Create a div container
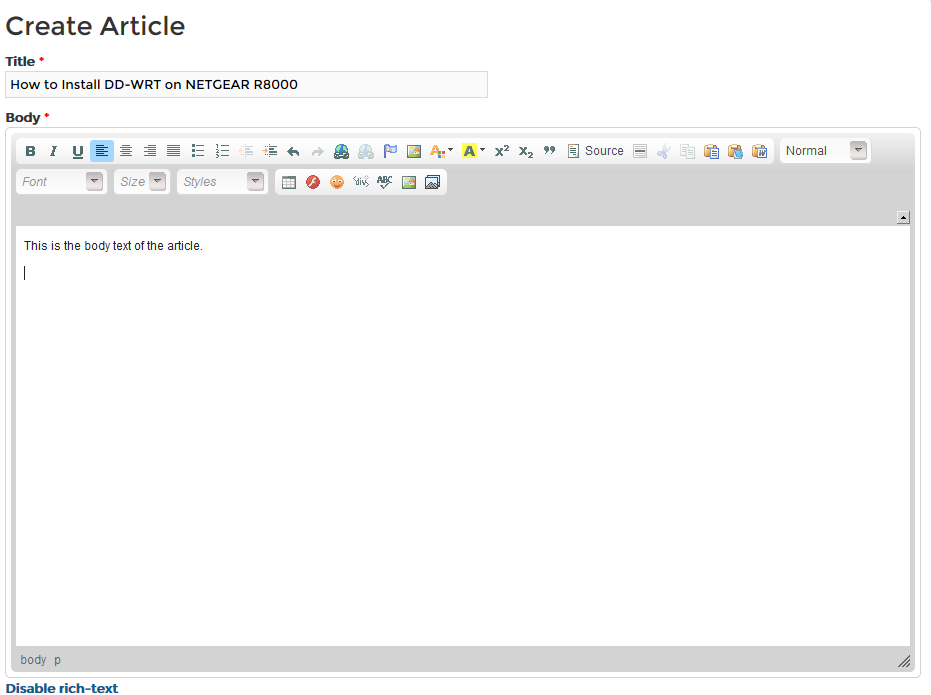Image resolution: width=931 pixels, height=695 pixels. pyautogui.click(x=360, y=182)
